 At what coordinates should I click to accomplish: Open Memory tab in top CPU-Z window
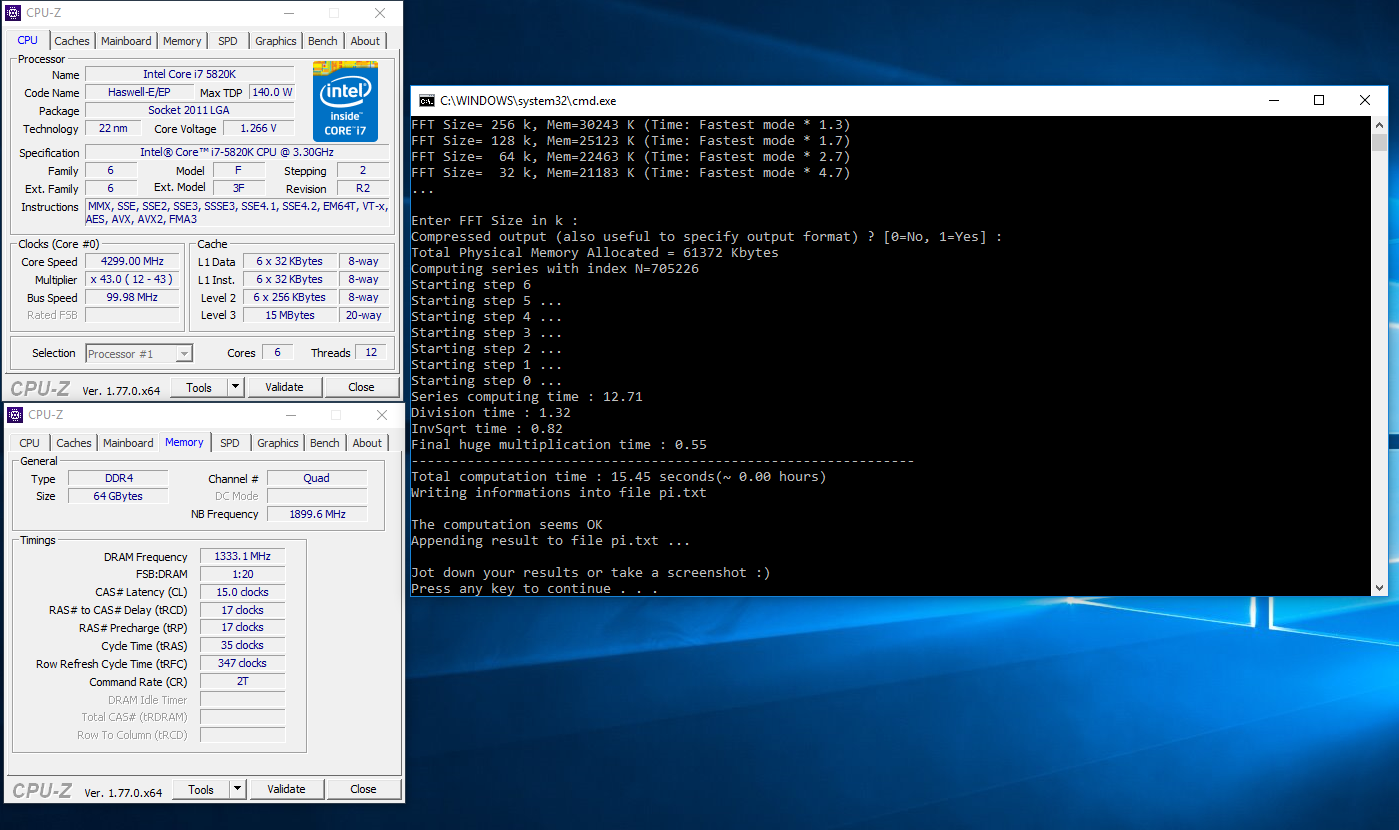tap(182, 41)
